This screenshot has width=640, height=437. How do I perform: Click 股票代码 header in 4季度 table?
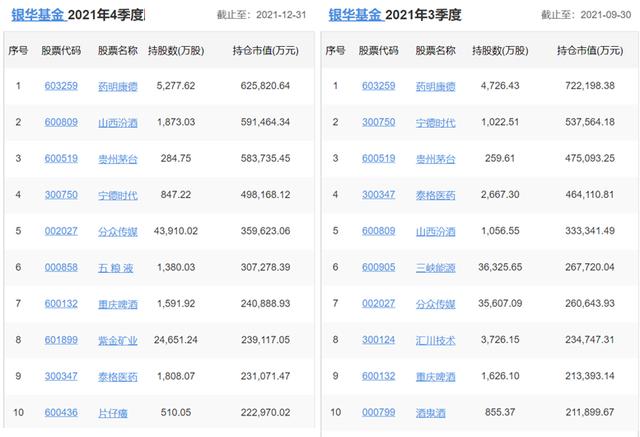tap(61, 51)
